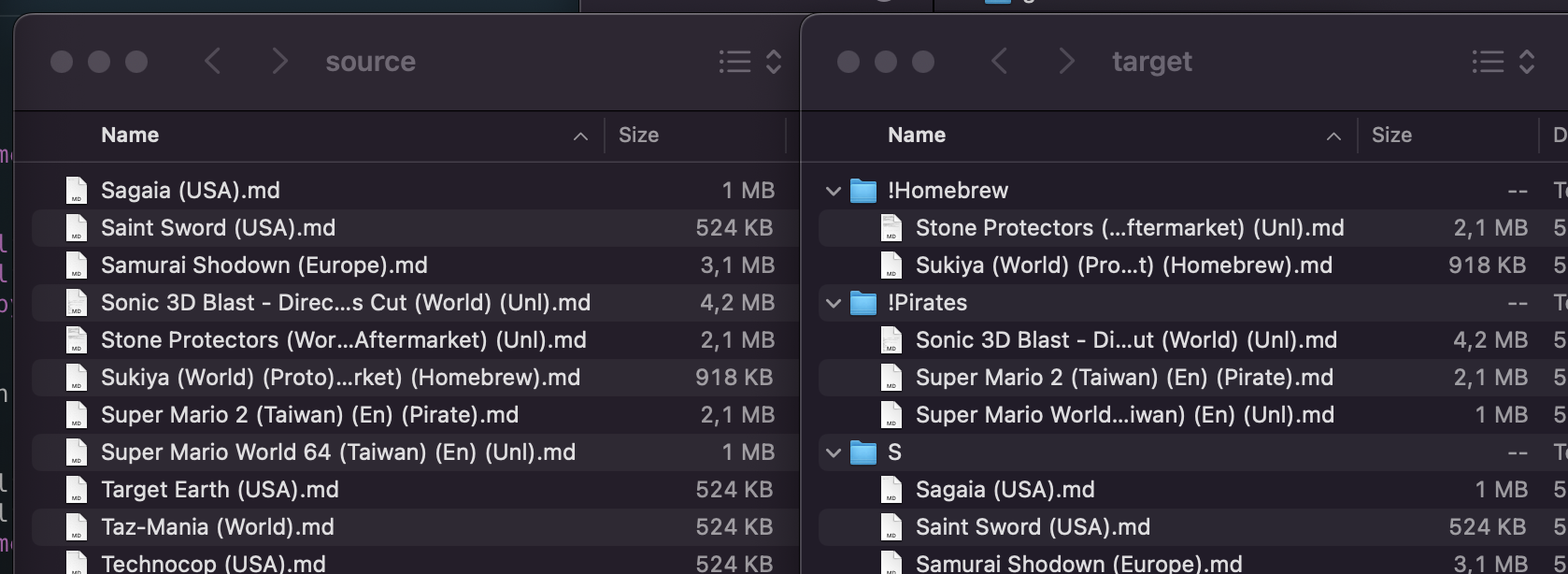Collapse the !Homebrew folder
The width and height of the screenshot is (1568, 574).
(834, 191)
